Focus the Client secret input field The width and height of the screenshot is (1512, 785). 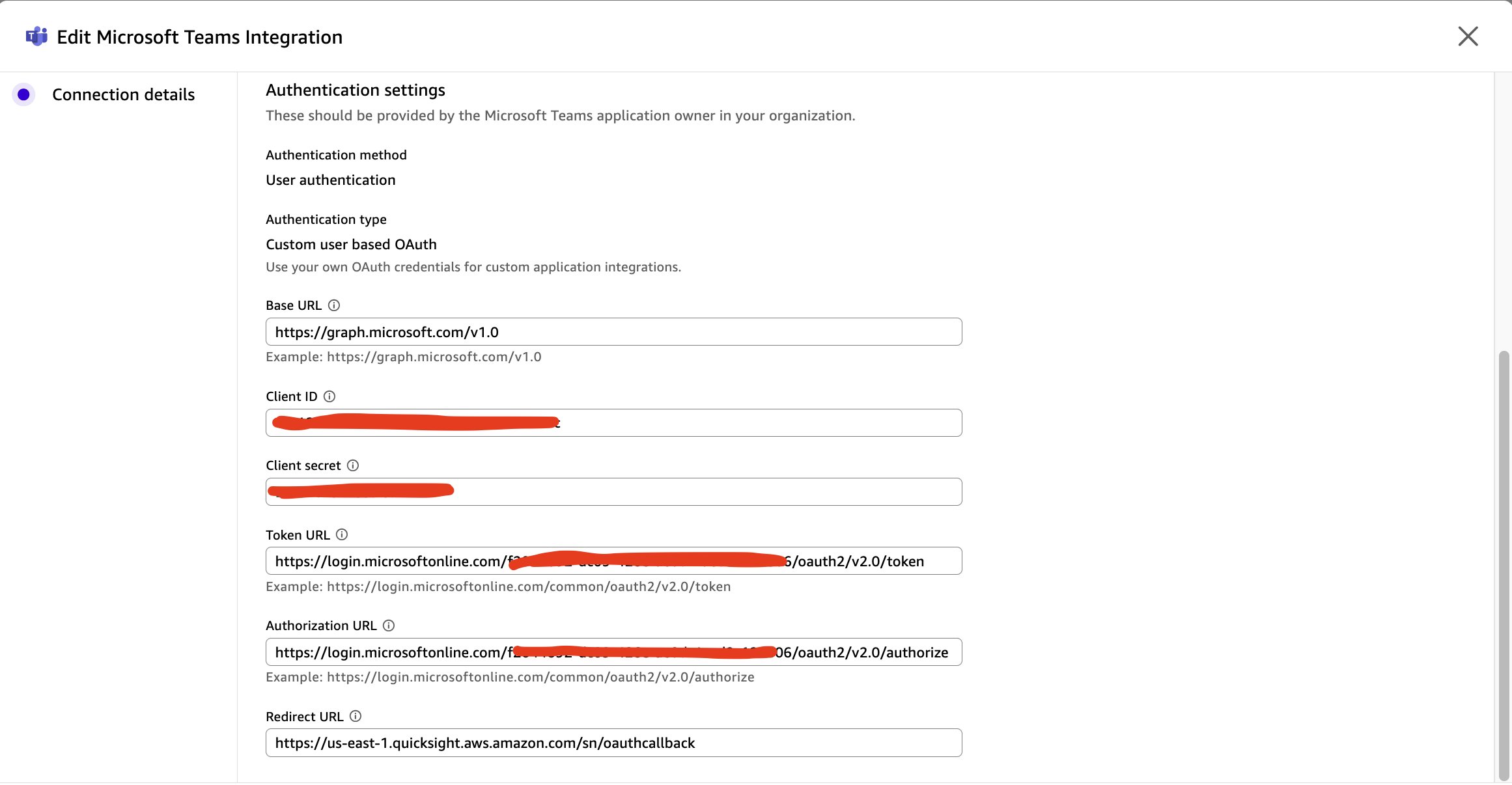[703, 492]
